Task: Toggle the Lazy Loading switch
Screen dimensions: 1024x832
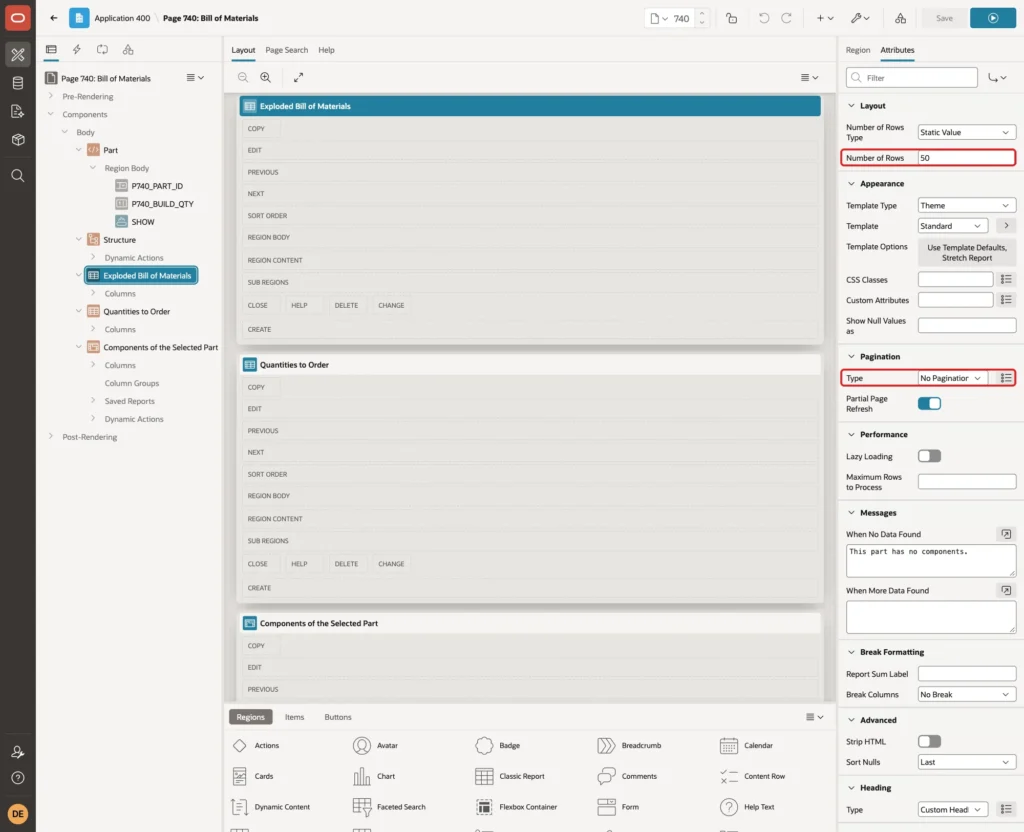Action: pyautogui.click(x=929, y=456)
